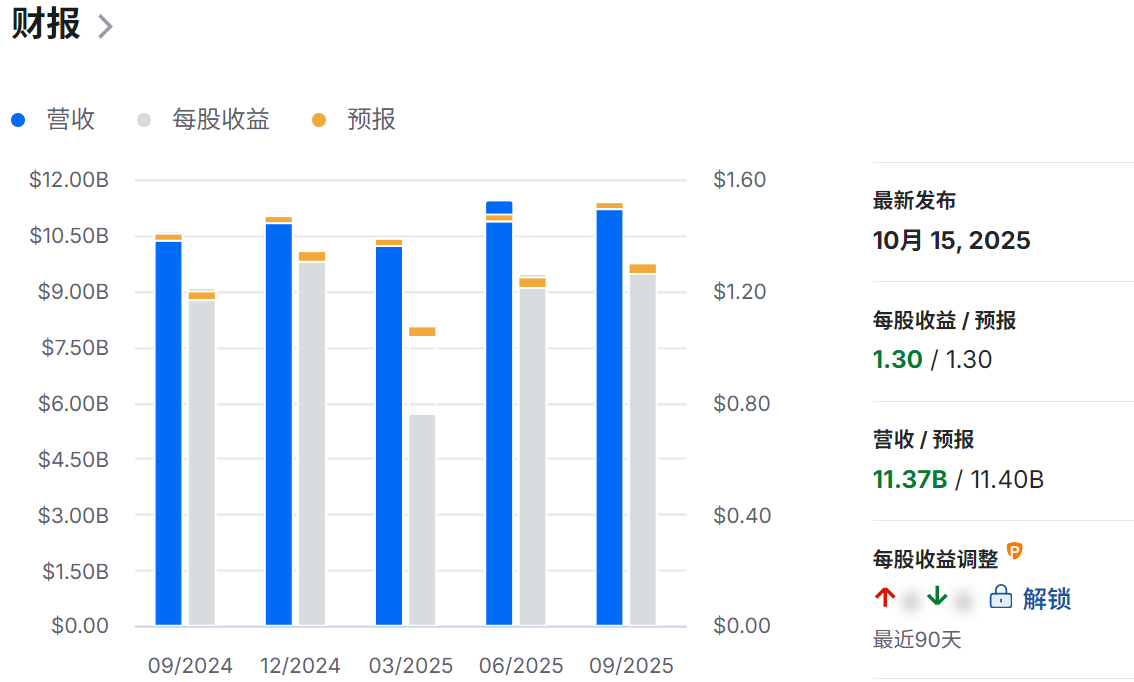The image size is (1134, 682).
Task: Click the 解锁 unlock link
Action: coord(1047,599)
